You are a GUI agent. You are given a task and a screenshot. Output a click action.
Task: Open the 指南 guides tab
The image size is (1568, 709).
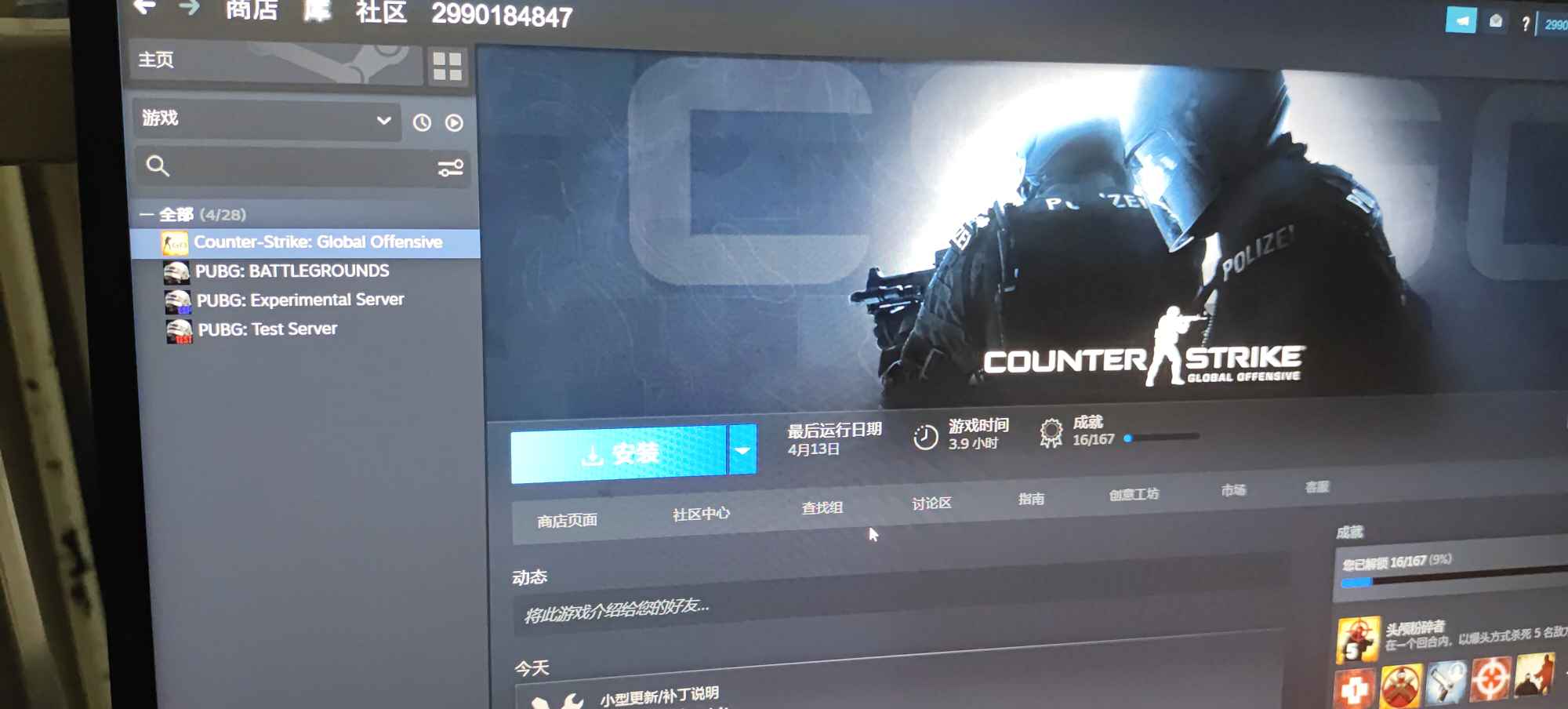coord(1031,499)
